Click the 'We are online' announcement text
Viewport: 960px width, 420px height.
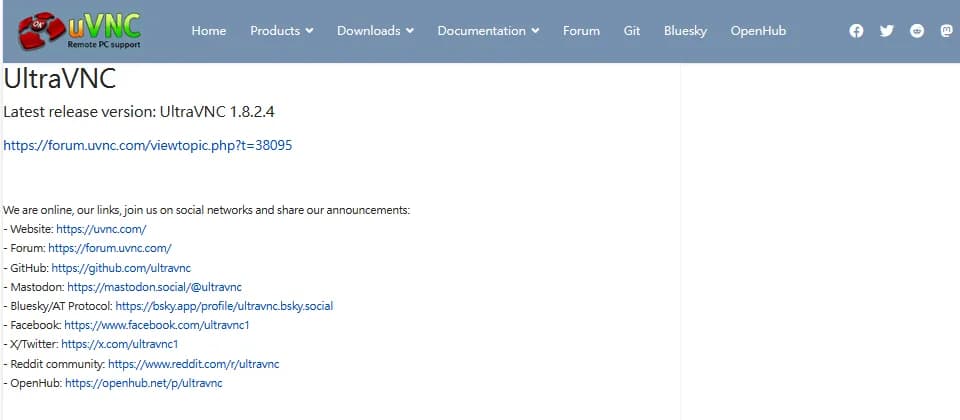click(x=206, y=210)
